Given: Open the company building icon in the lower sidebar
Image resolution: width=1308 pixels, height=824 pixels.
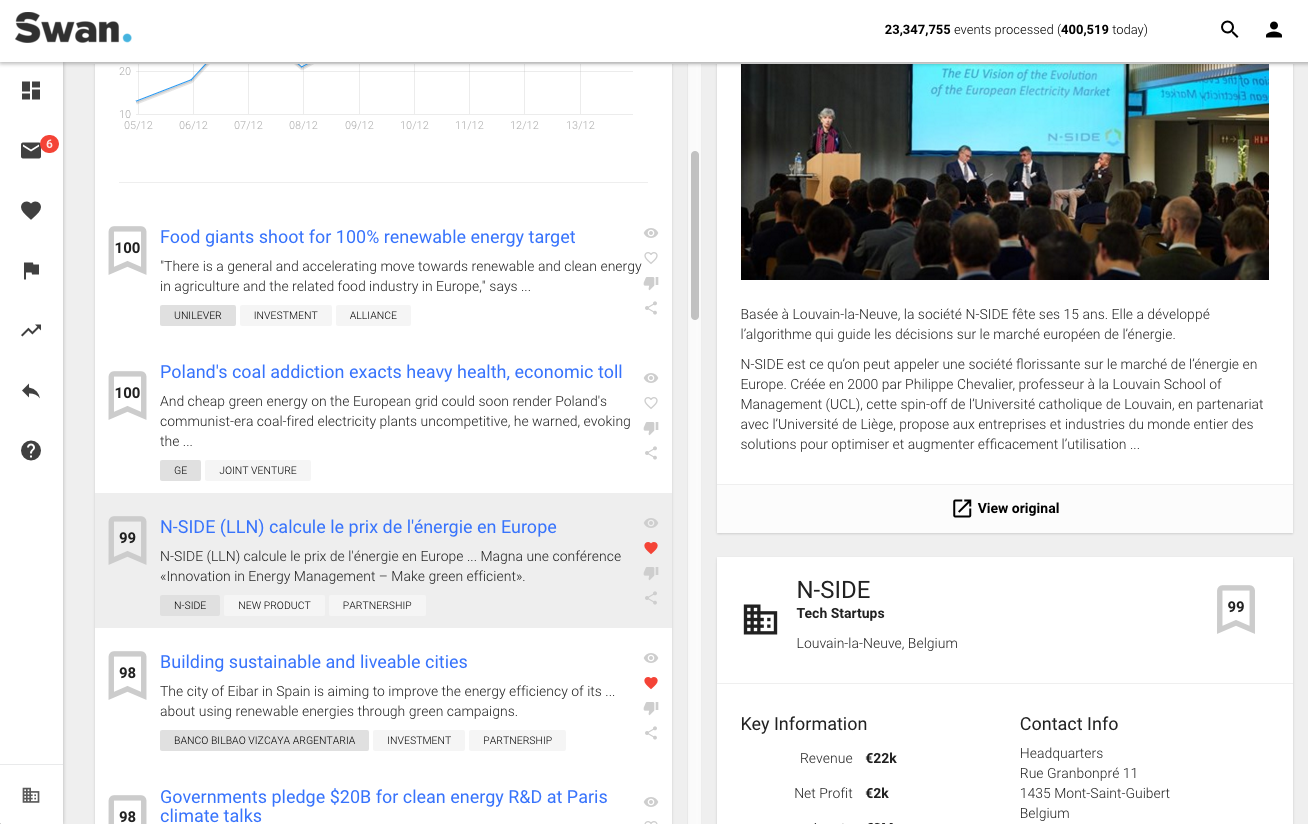Looking at the screenshot, I should click(31, 796).
